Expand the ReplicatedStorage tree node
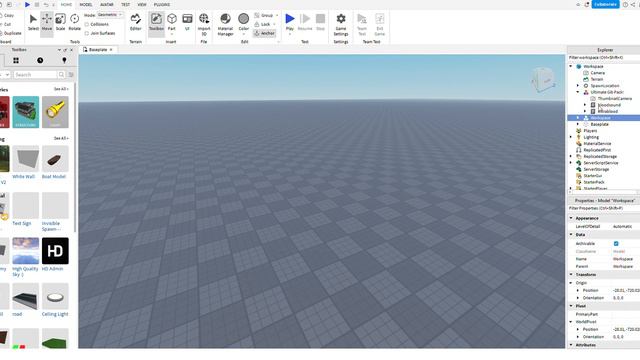 tap(571, 156)
